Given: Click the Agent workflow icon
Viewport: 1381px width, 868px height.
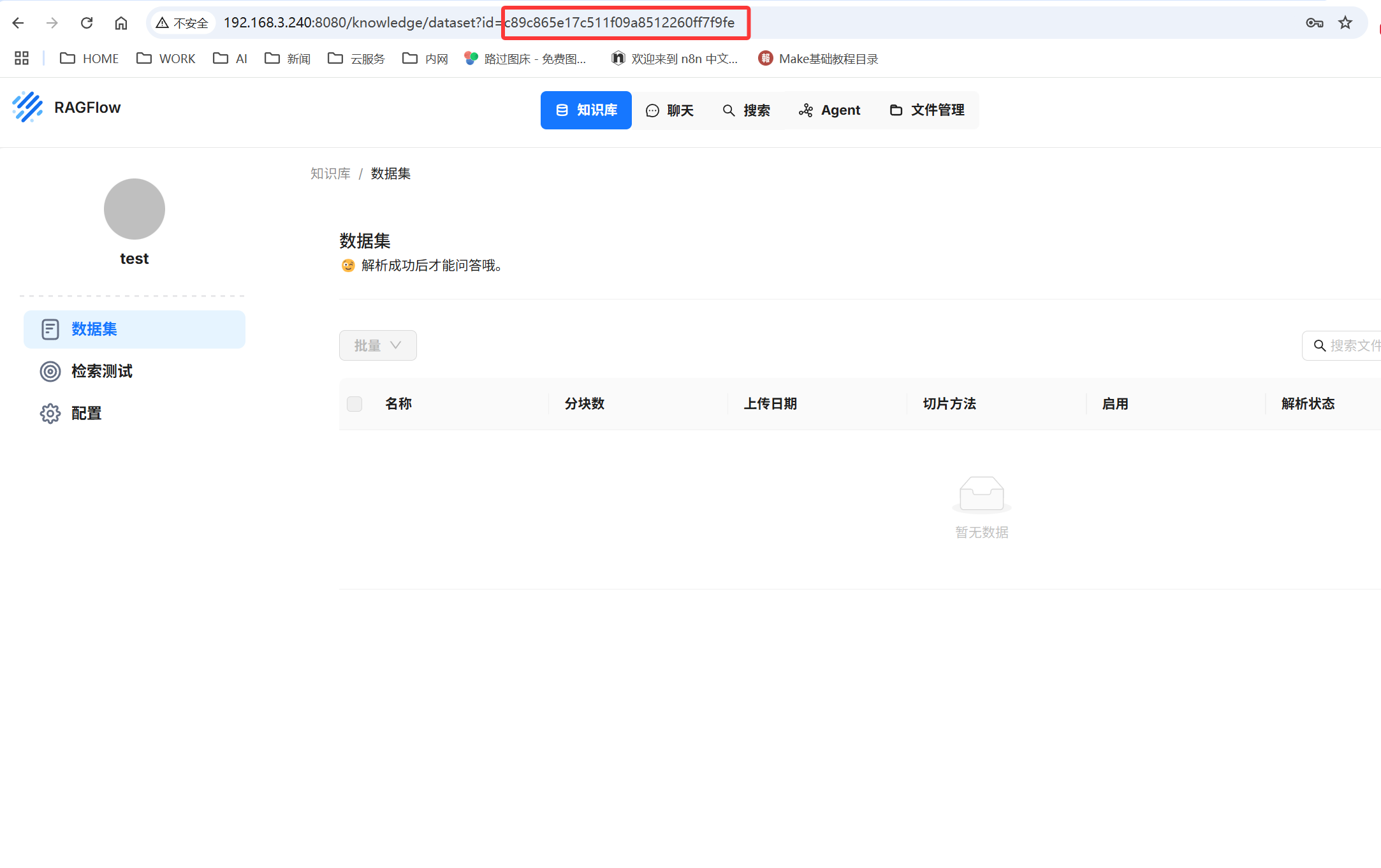Looking at the screenshot, I should tap(805, 110).
